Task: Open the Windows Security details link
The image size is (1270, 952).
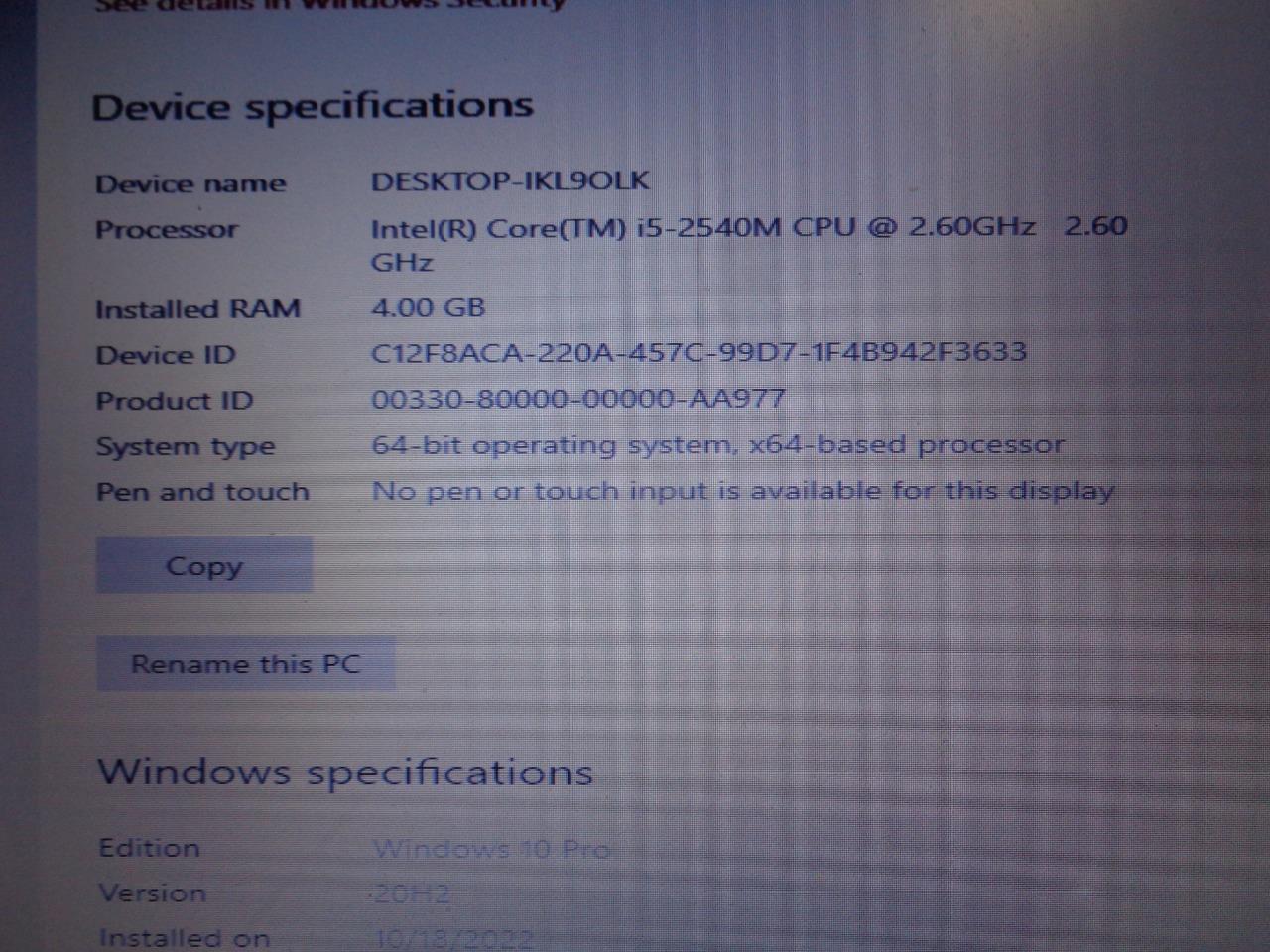Action: 329,5
